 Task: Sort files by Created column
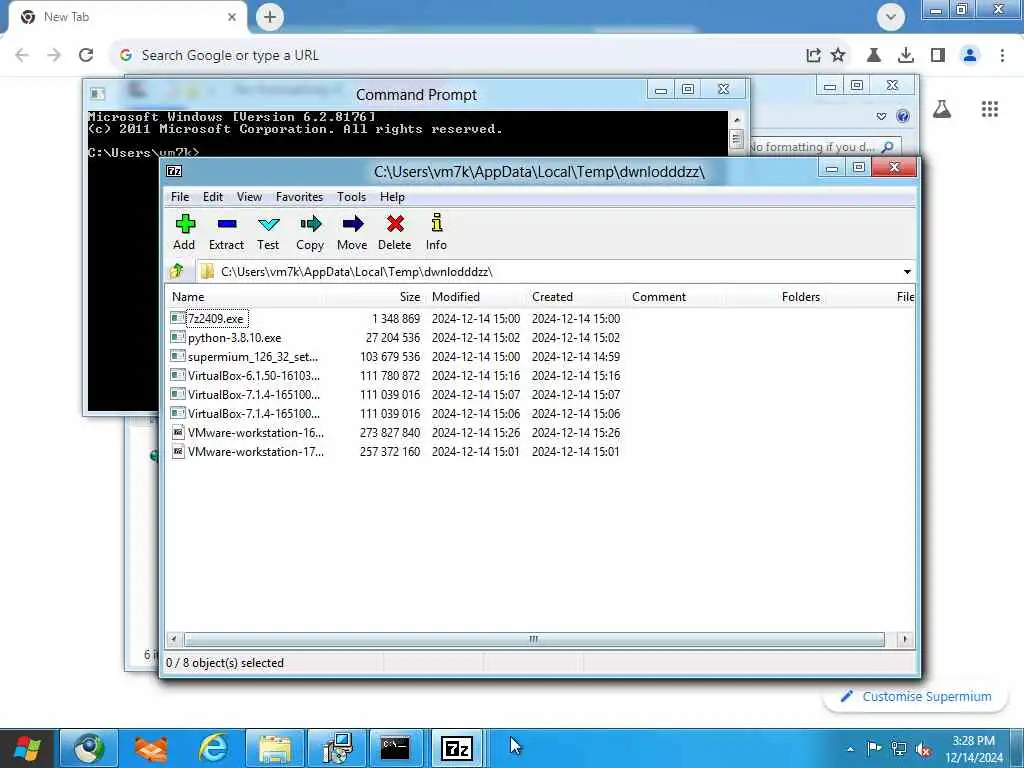point(576,296)
